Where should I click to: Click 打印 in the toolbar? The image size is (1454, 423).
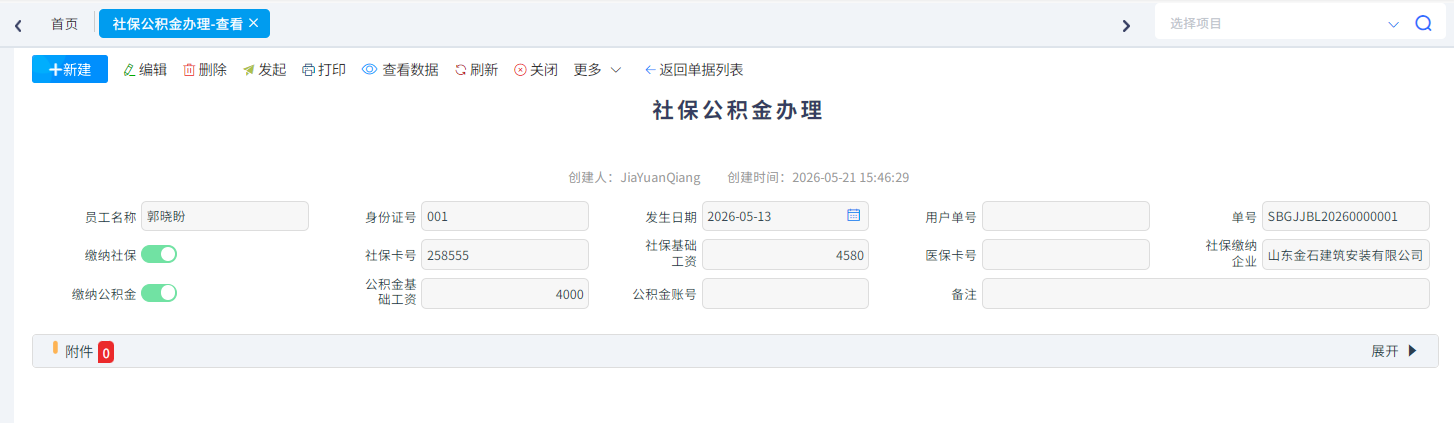click(x=324, y=70)
